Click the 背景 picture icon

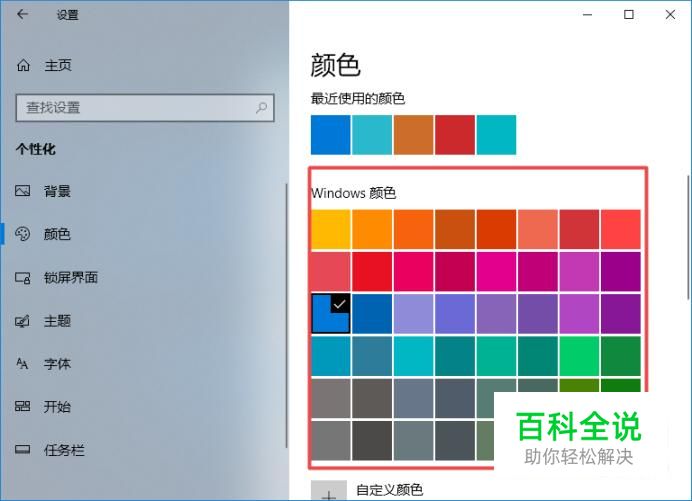pos(23,191)
